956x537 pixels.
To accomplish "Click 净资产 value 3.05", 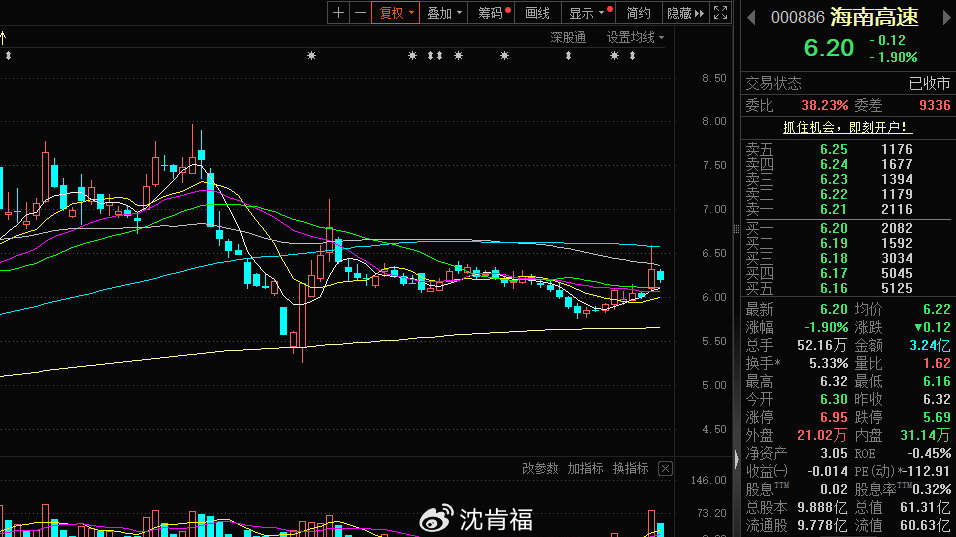I will pyautogui.click(x=833, y=453).
